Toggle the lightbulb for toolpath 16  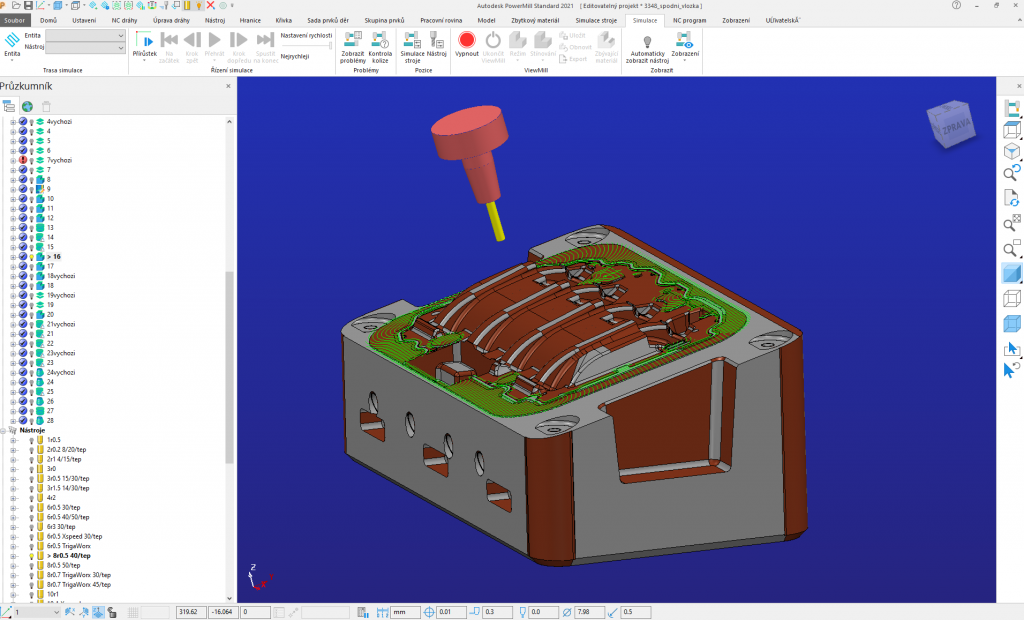[x=31, y=257]
